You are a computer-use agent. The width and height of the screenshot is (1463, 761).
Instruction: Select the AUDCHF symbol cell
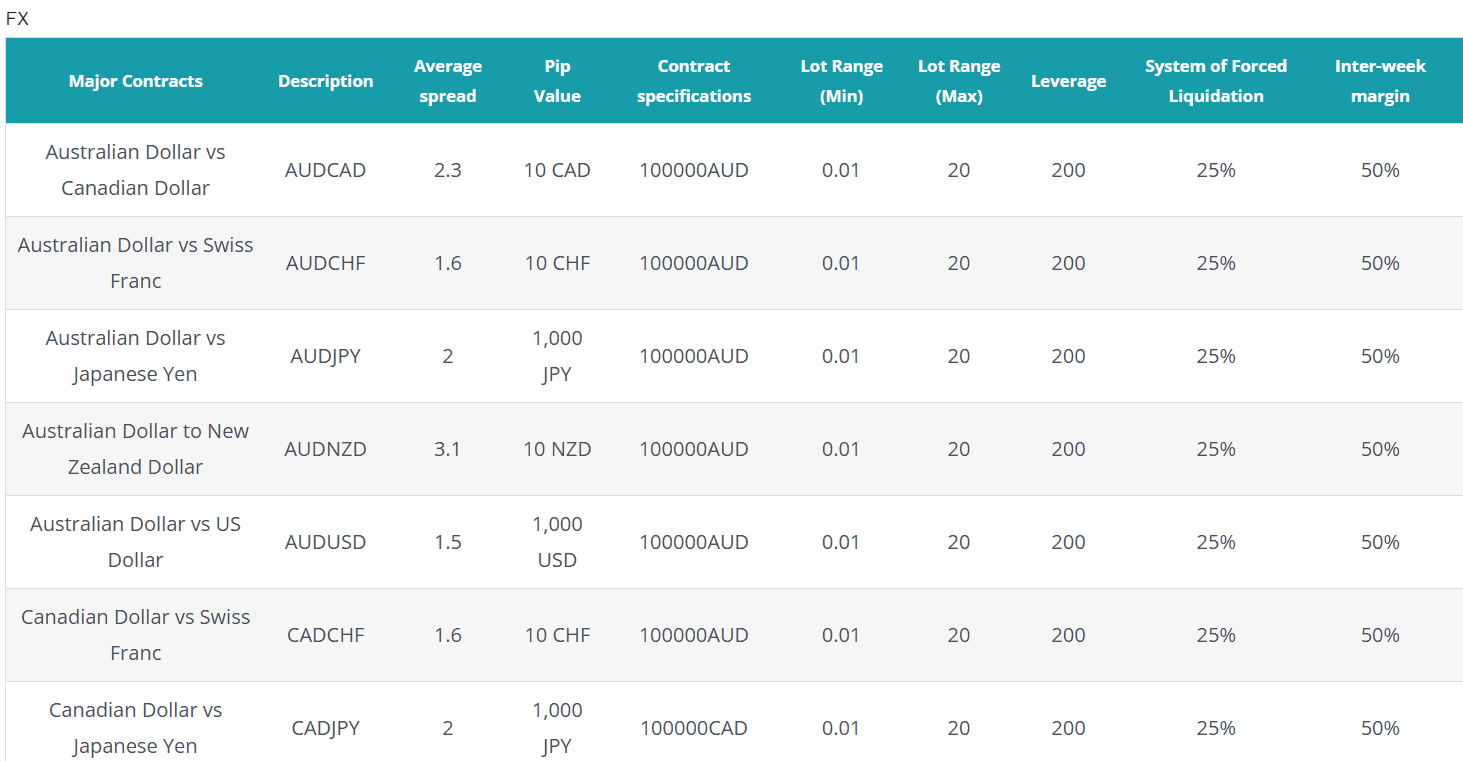click(325, 263)
